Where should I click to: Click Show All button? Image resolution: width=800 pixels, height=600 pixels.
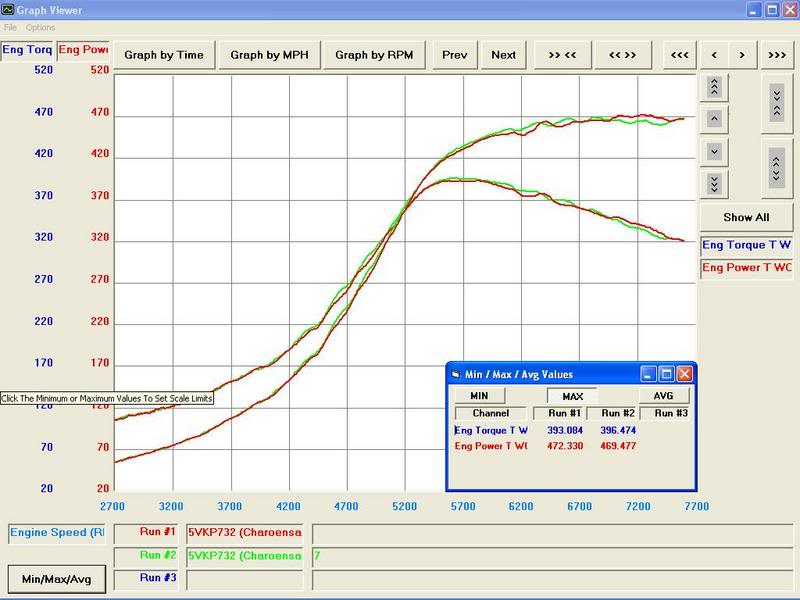(x=746, y=217)
